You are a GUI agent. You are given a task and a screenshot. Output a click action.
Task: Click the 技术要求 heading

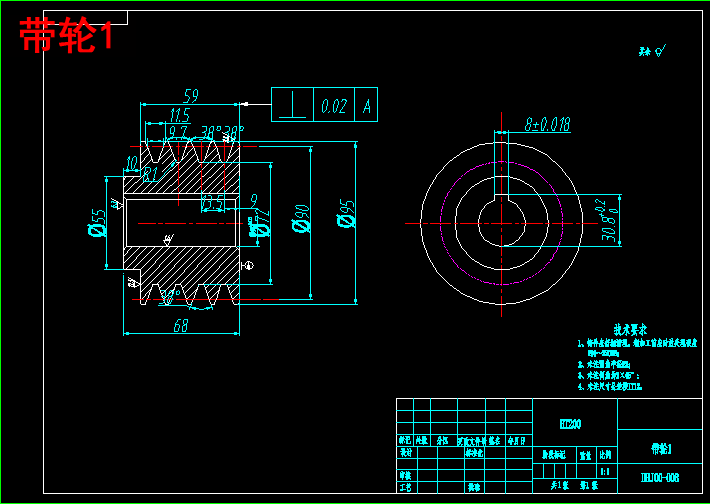coord(630,329)
